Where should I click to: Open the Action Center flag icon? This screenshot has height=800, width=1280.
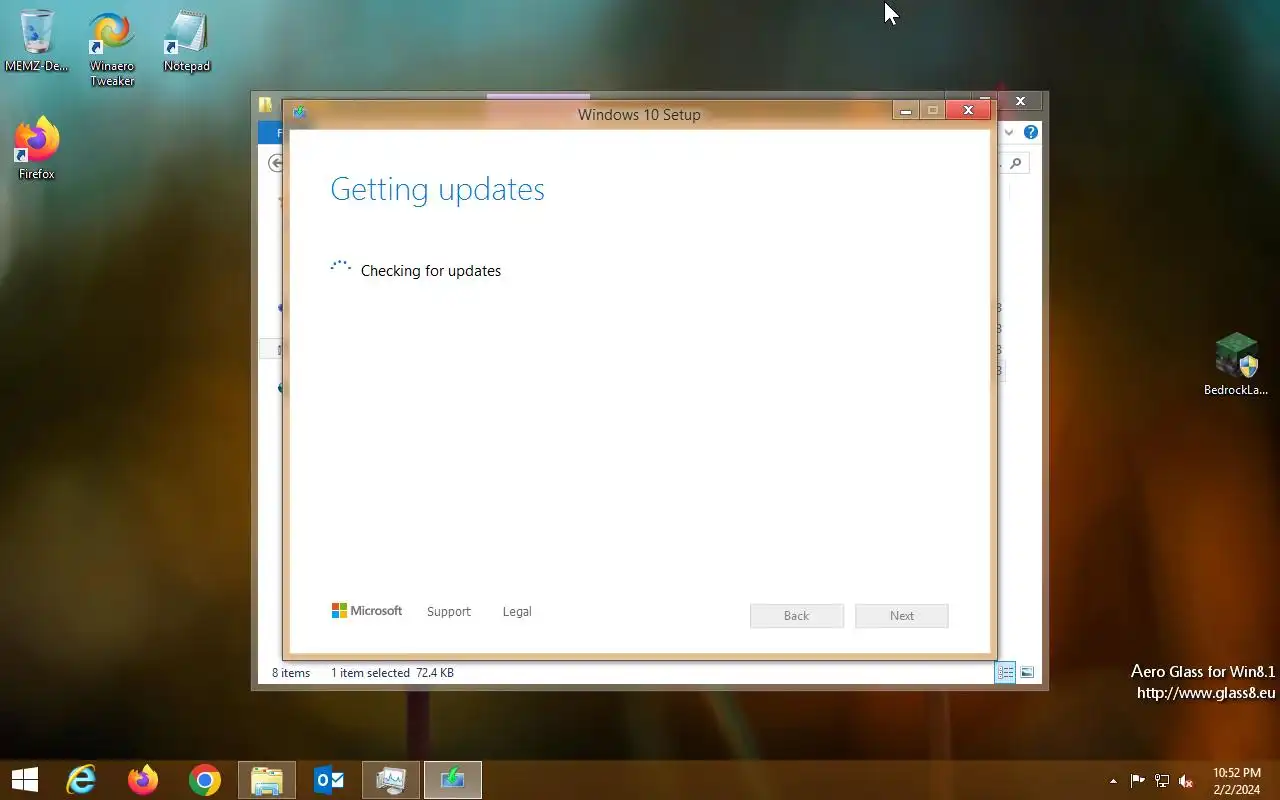point(1137,781)
